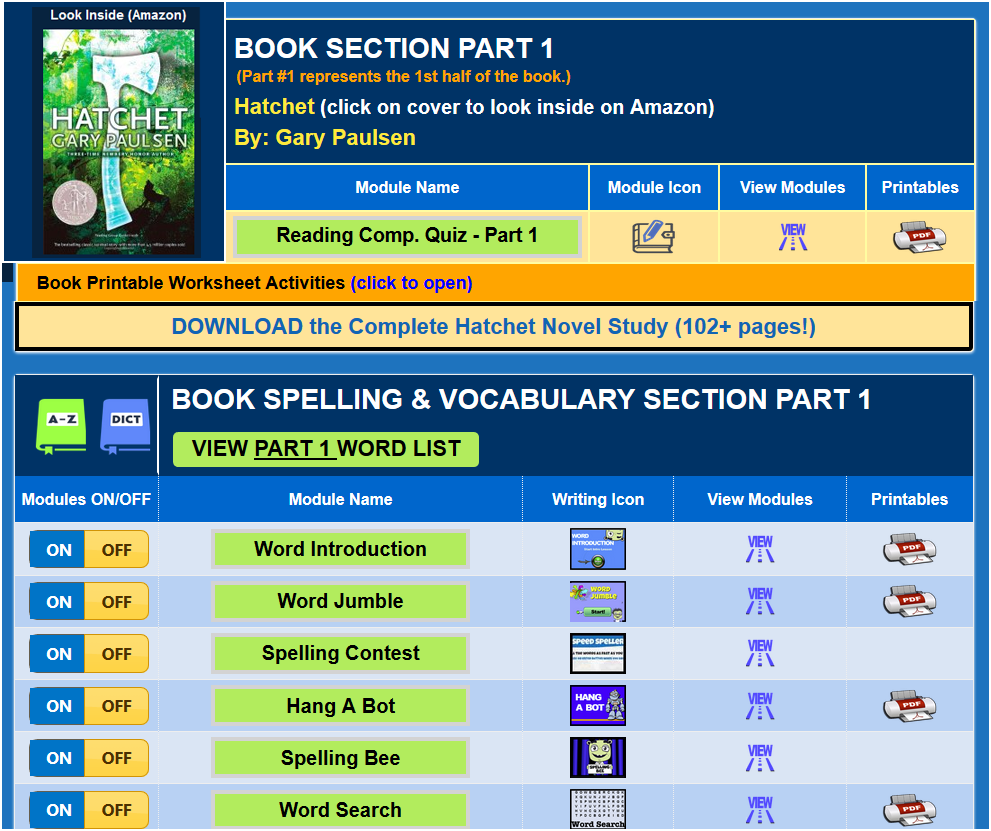Click the Speed Speller contest icon
The image size is (991, 831).
coord(598,653)
